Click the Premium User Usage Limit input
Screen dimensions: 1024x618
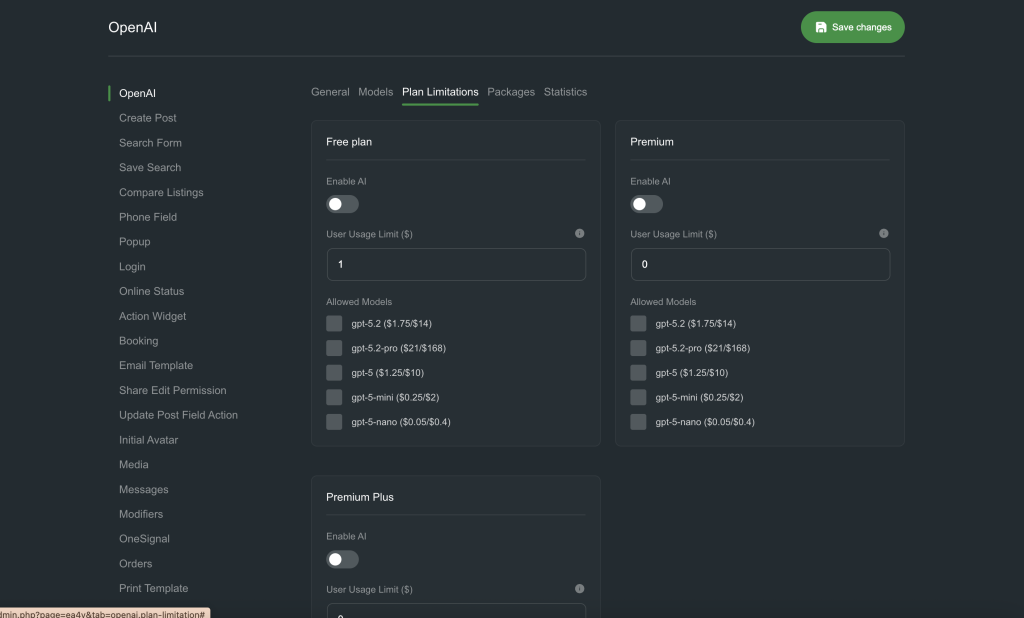tap(760, 265)
